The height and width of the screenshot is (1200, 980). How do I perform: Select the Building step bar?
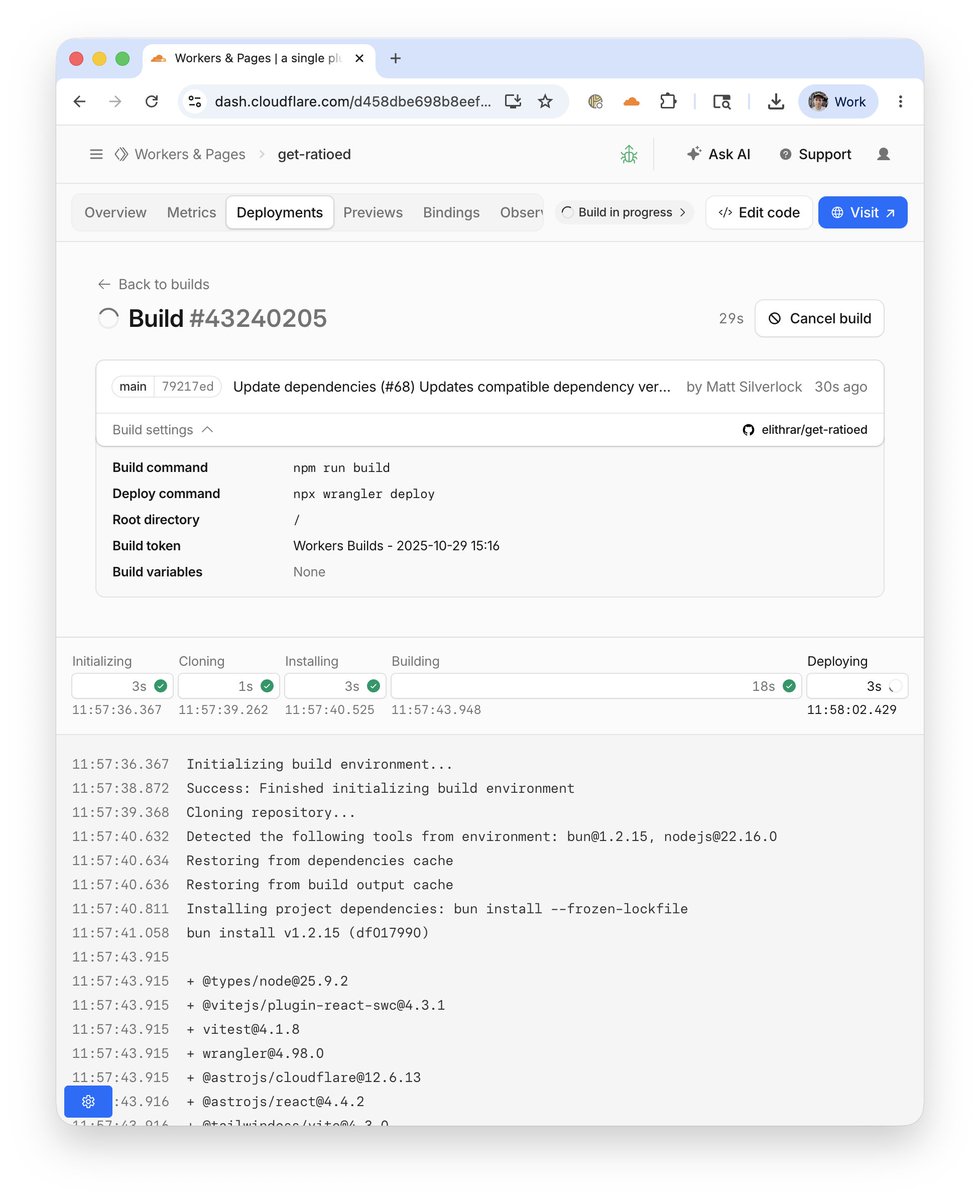point(596,686)
